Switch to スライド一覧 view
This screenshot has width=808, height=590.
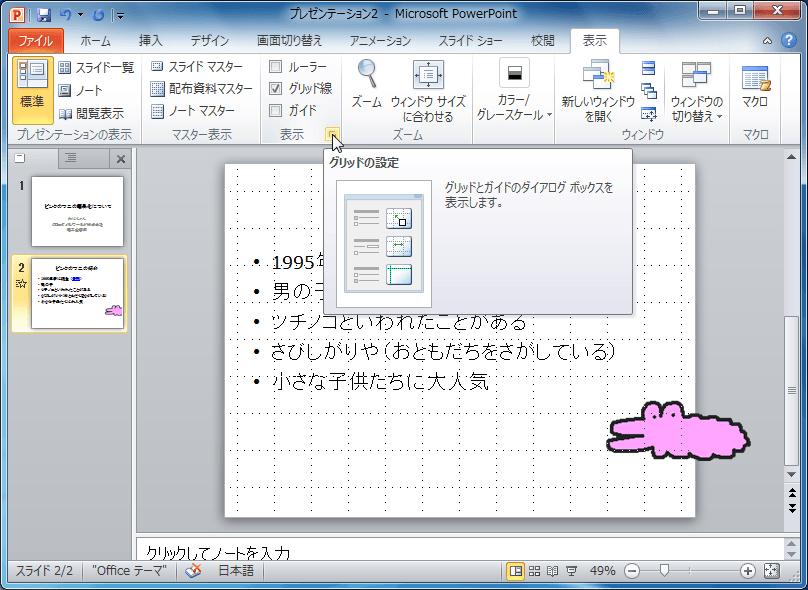(x=96, y=68)
